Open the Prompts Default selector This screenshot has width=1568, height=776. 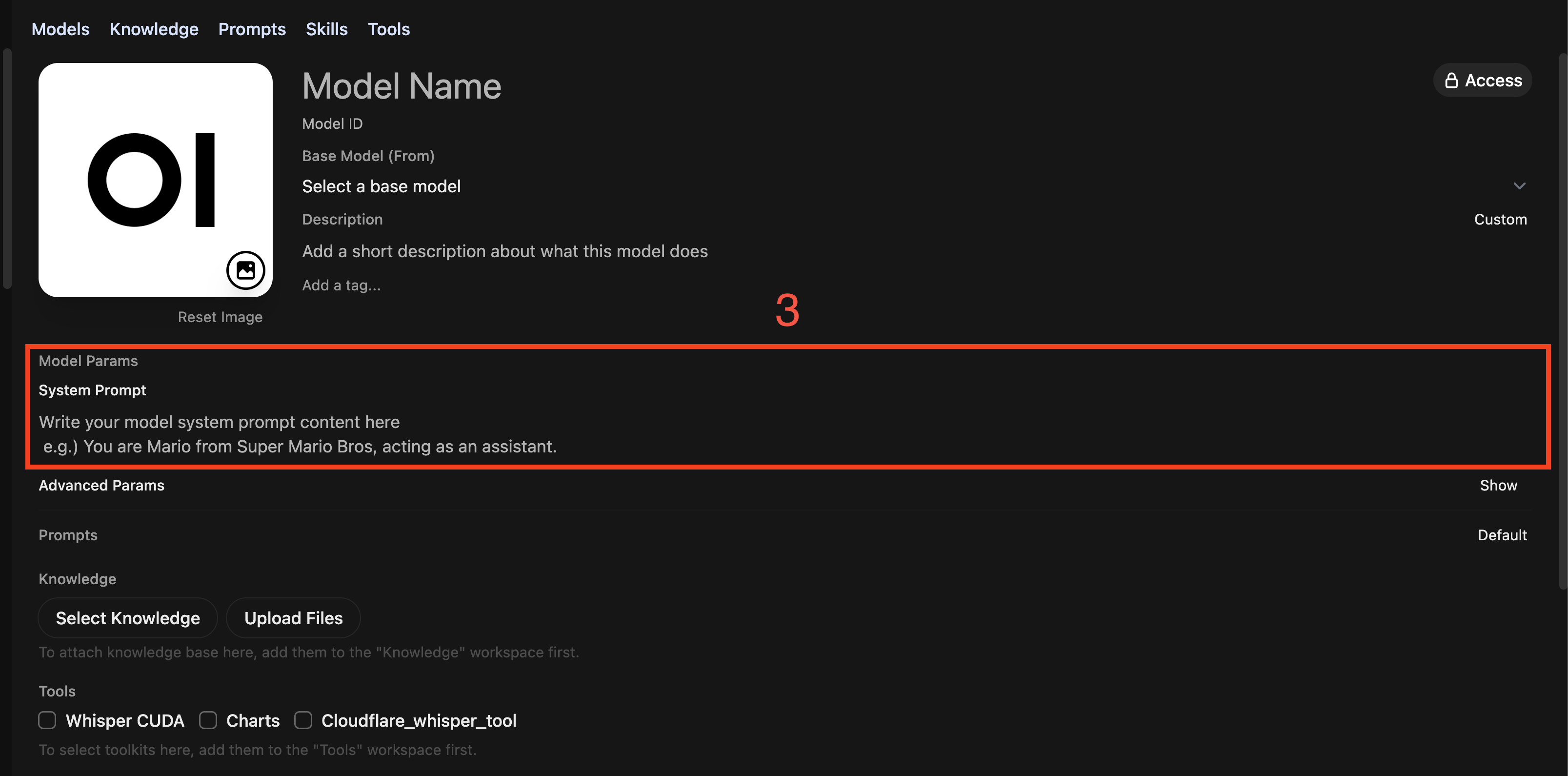pos(1502,535)
